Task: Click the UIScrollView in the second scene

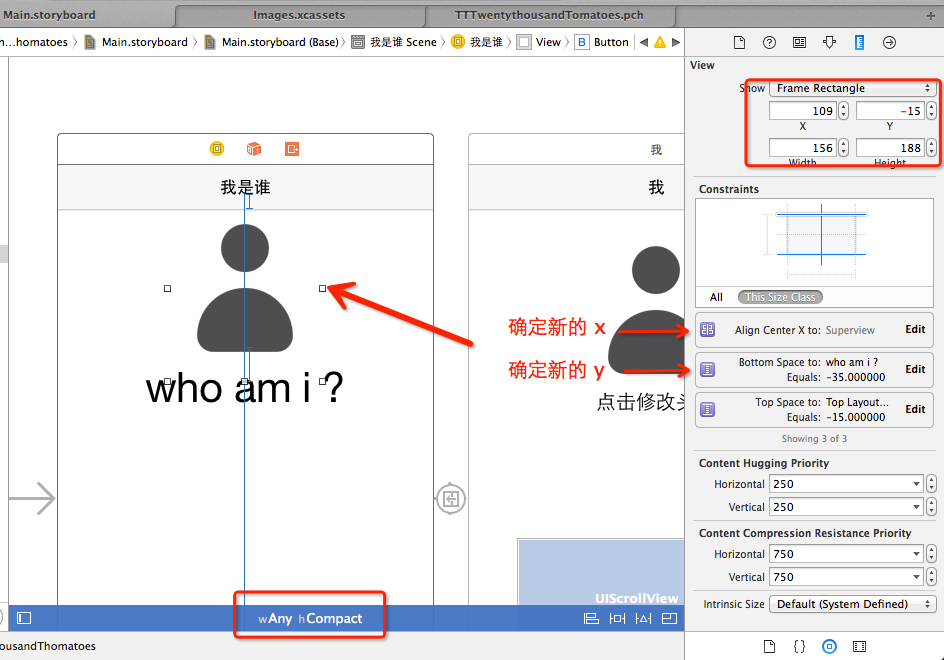Action: 601,572
